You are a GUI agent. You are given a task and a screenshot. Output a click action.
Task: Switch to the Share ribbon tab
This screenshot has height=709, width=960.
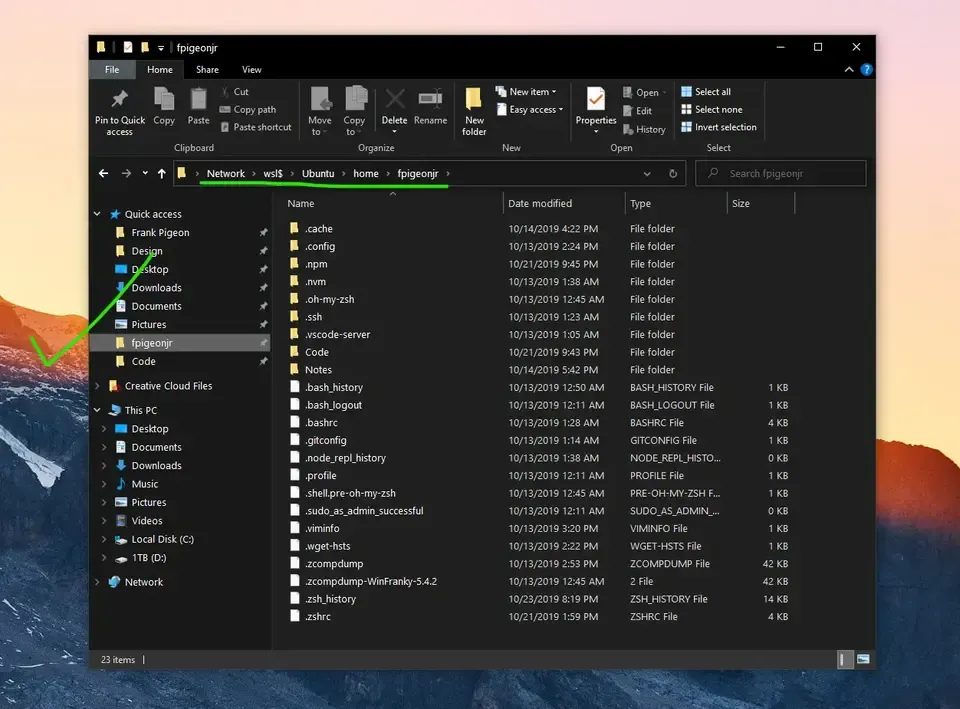[207, 70]
